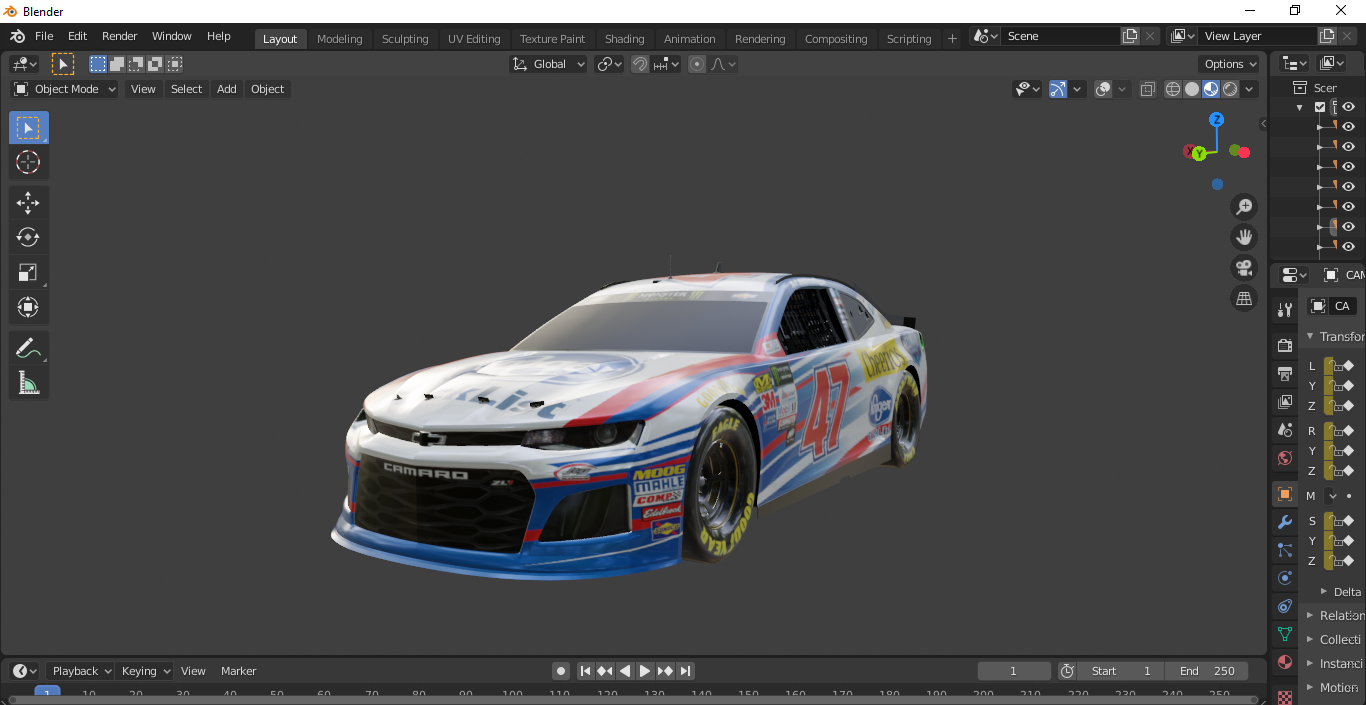1366x705 pixels.
Task: Open the View Layer properties tab
Action: pos(1285,402)
